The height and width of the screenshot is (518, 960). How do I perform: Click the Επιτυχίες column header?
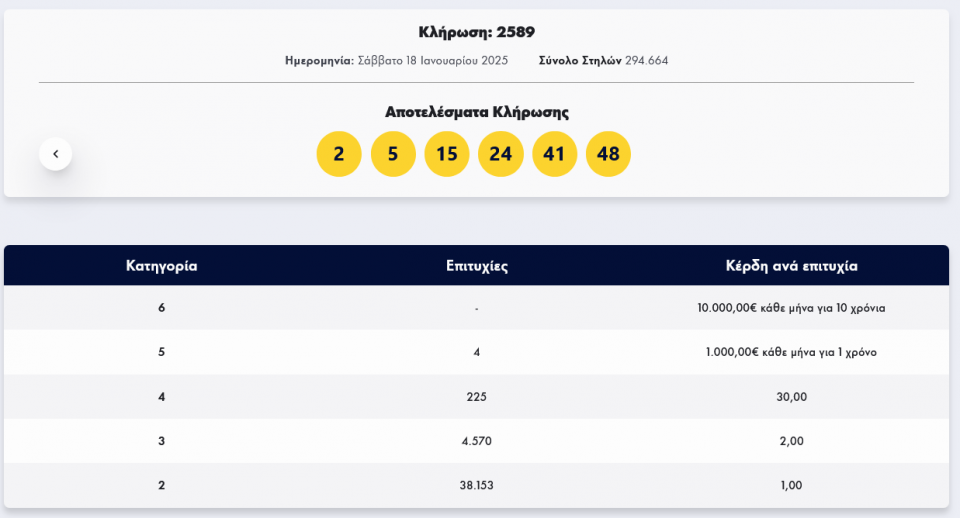[x=477, y=266]
